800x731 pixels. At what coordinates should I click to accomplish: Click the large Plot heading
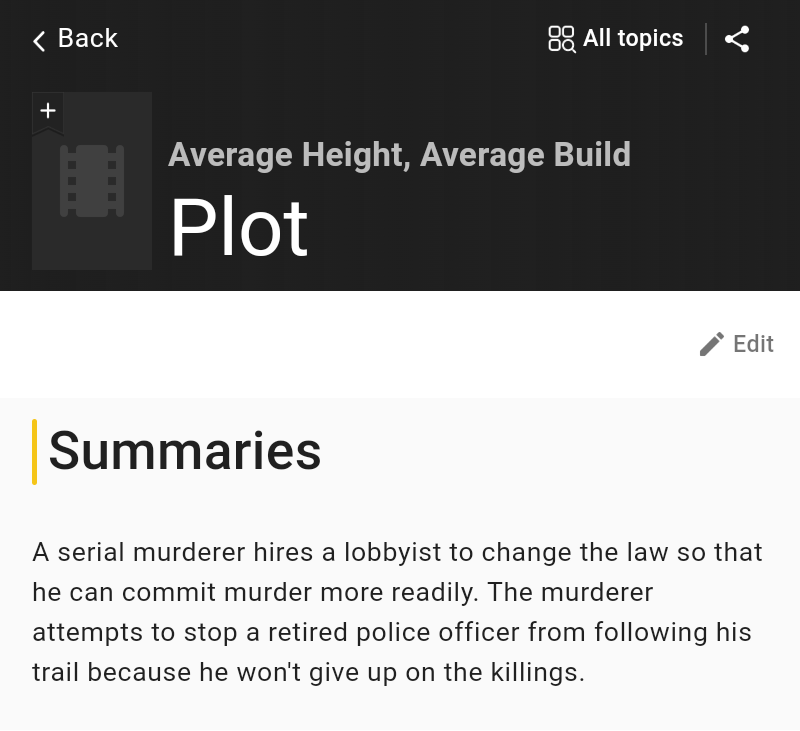(x=239, y=227)
